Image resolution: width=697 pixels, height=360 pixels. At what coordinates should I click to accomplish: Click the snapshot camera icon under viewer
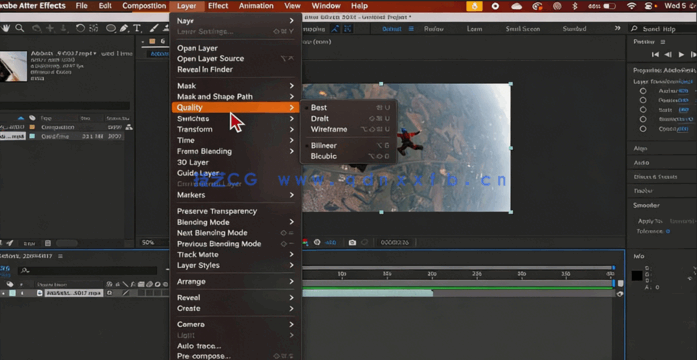pyautogui.click(x=352, y=242)
